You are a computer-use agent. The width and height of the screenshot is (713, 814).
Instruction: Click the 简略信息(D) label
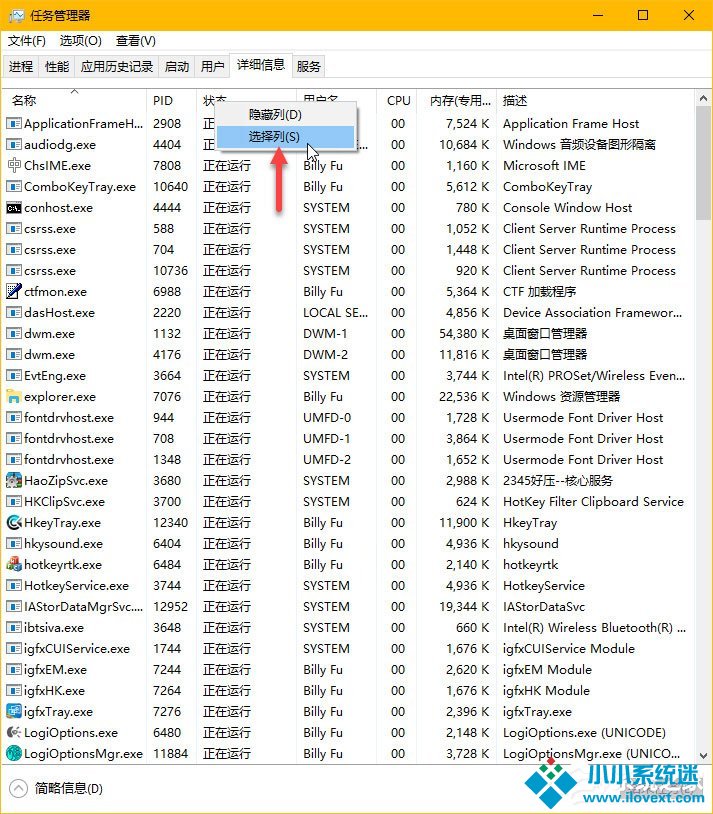[69, 788]
